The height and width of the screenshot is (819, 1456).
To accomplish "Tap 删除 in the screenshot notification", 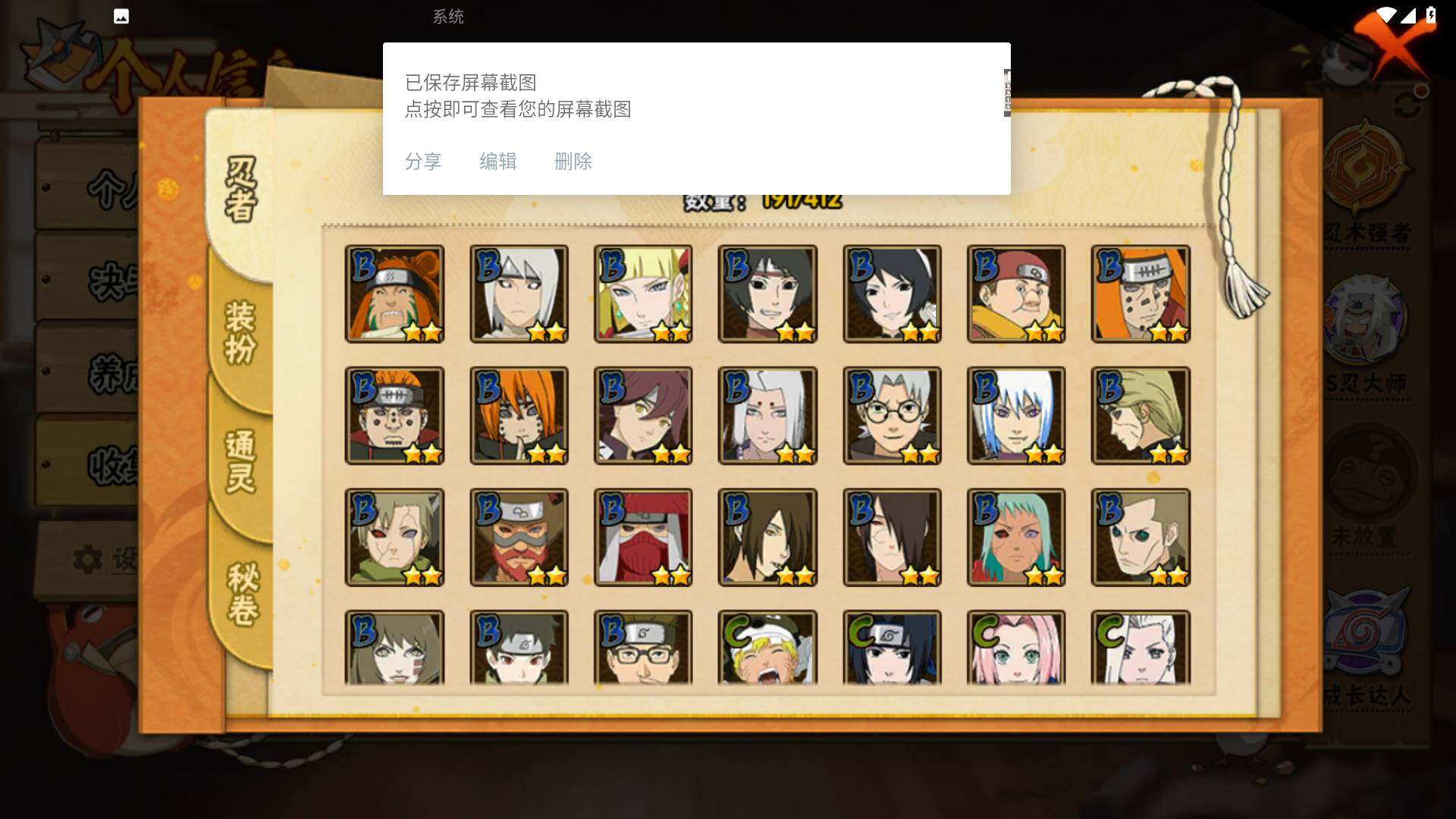I will [573, 162].
